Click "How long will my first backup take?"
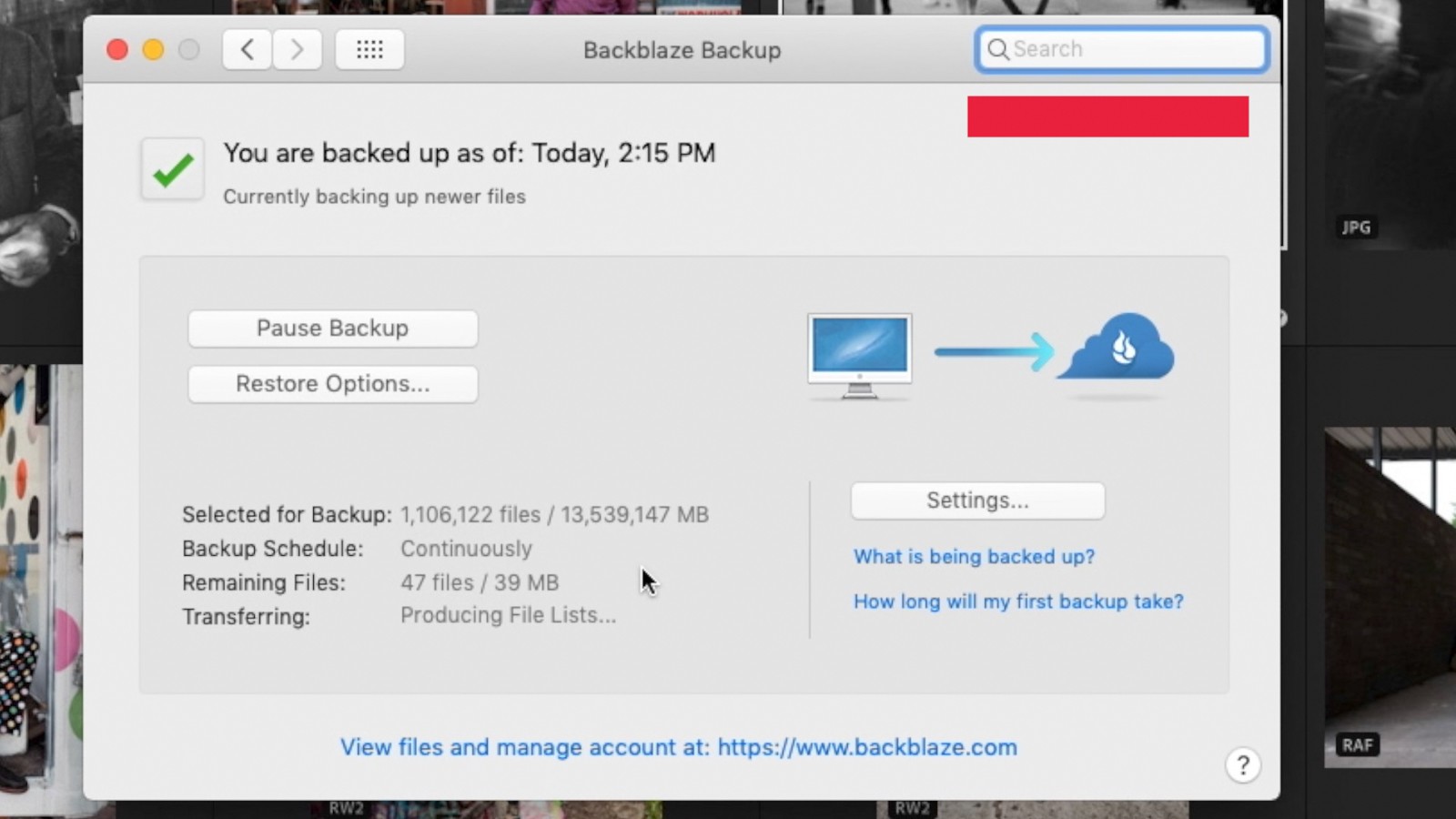The height and width of the screenshot is (819, 1456). pyautogui.click(x=1018, y=602)
